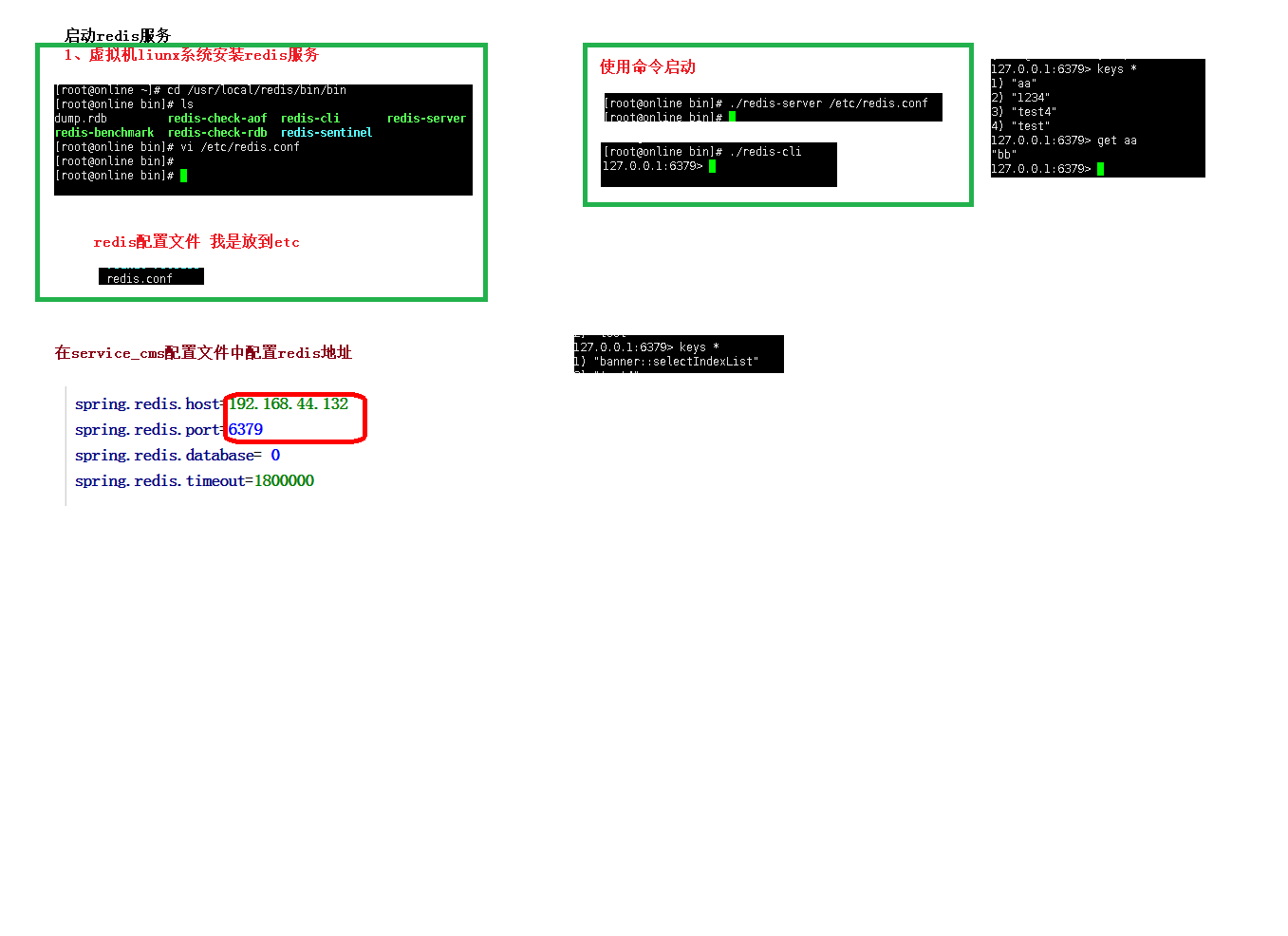The image size is (1288, 936).
Task: Click the 'spring.redis.host' property name
Action: [x=147, y=404]
